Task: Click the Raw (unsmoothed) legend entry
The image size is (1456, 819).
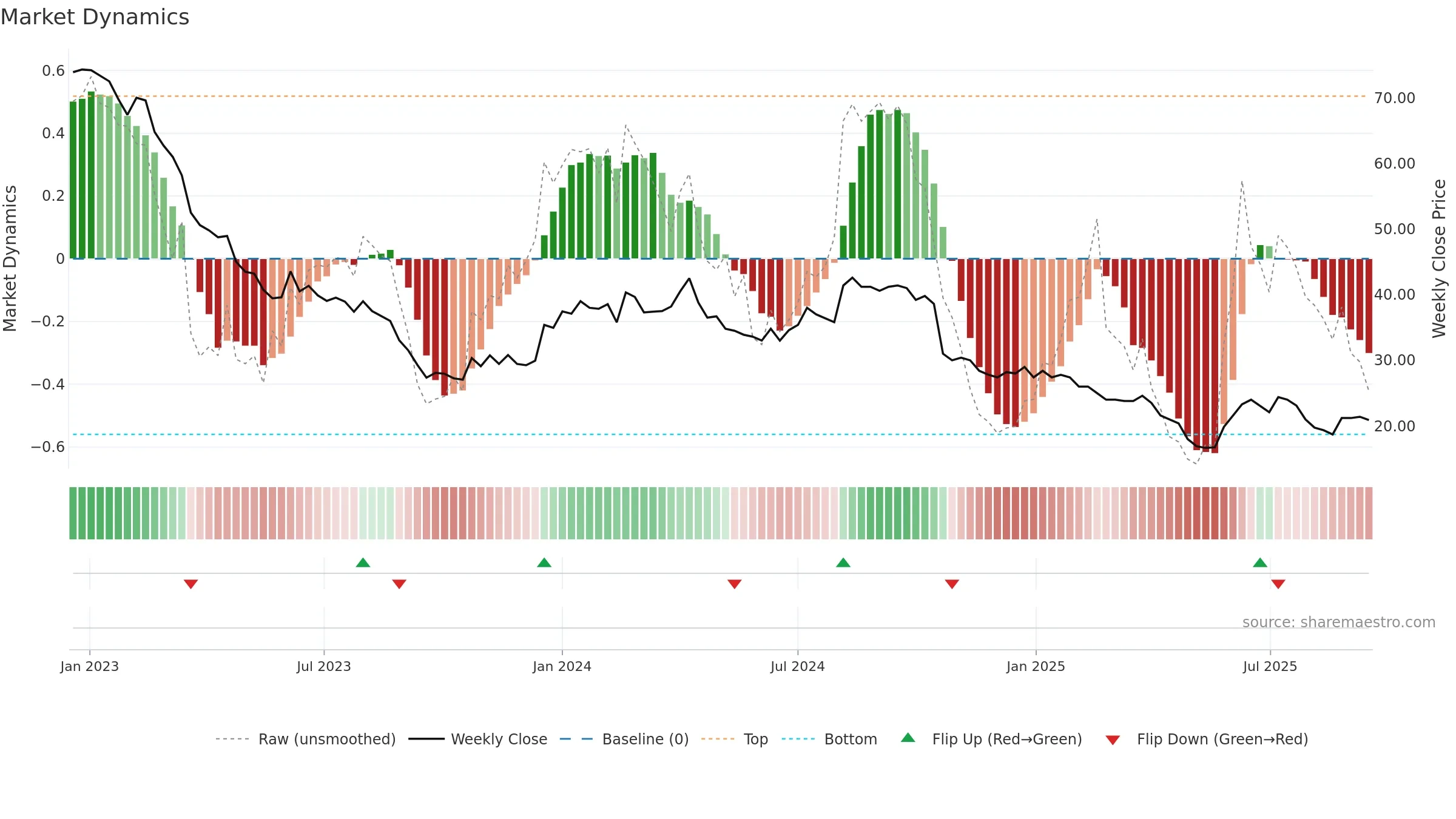Action: coord(305,739)
